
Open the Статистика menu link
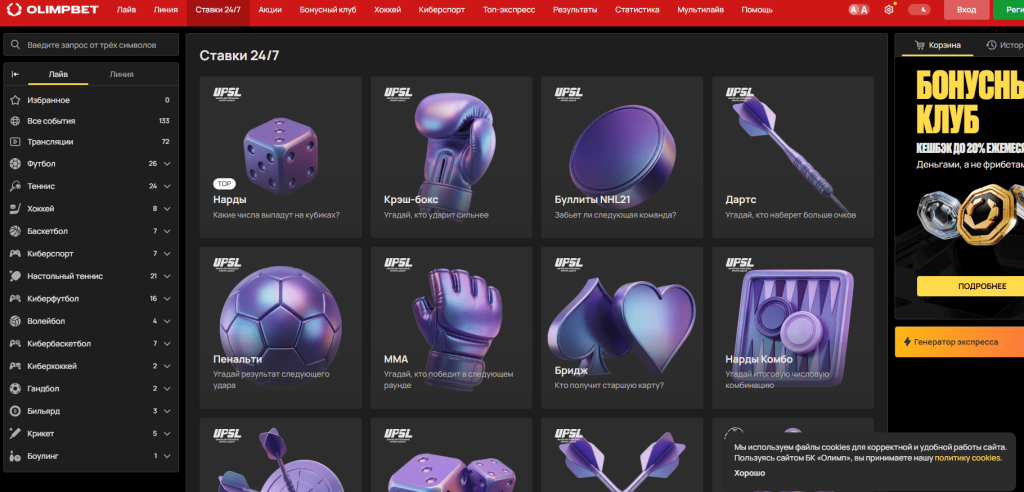[x=637, y=10]
